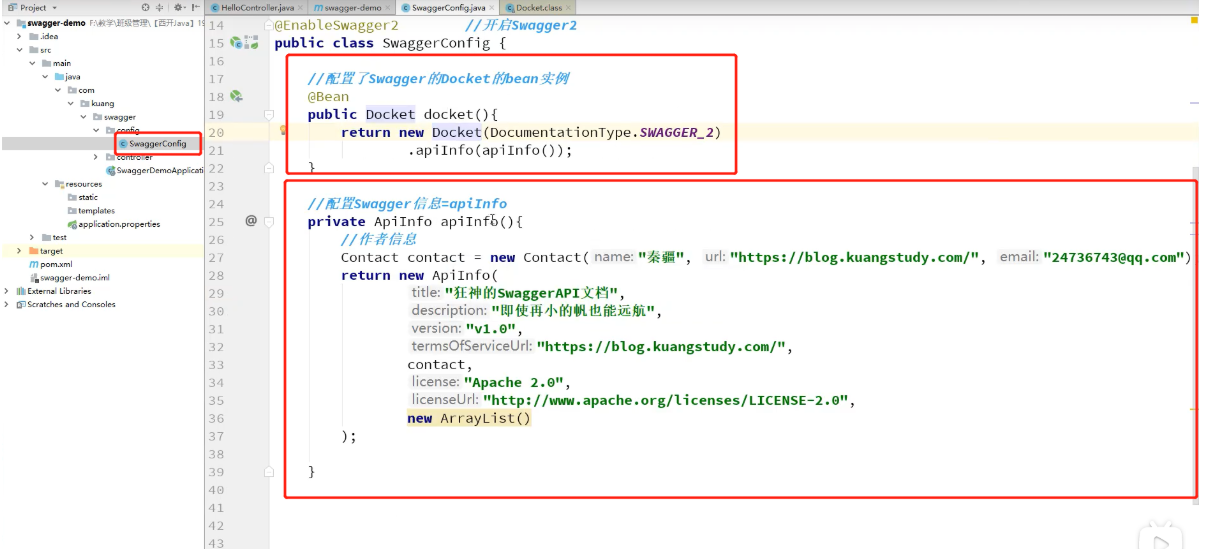Collapse the java source folder arrow
1208x551 pixels.
[x=46, y=76]
